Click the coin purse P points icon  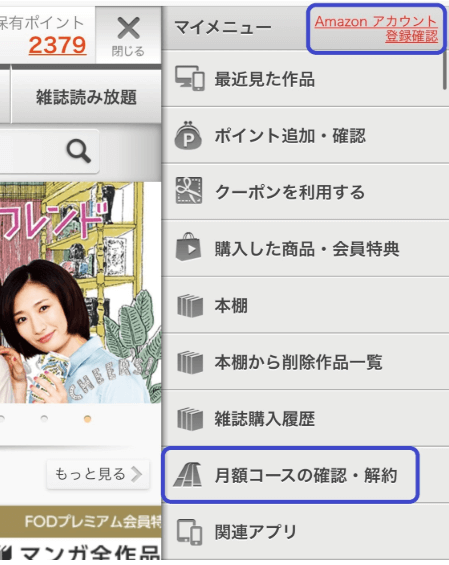(188, 135)
